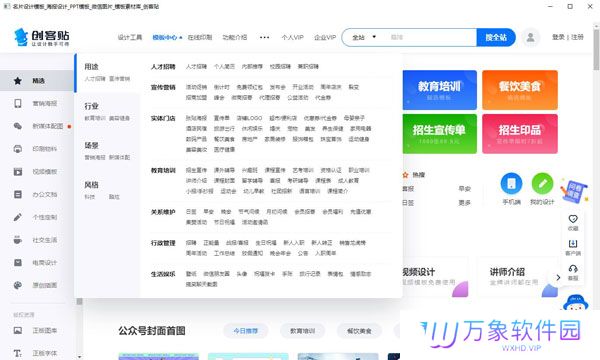This screenshot has height=360, width=600.
Task: Open the blue 教育培训 banner card
Action: 439,90
